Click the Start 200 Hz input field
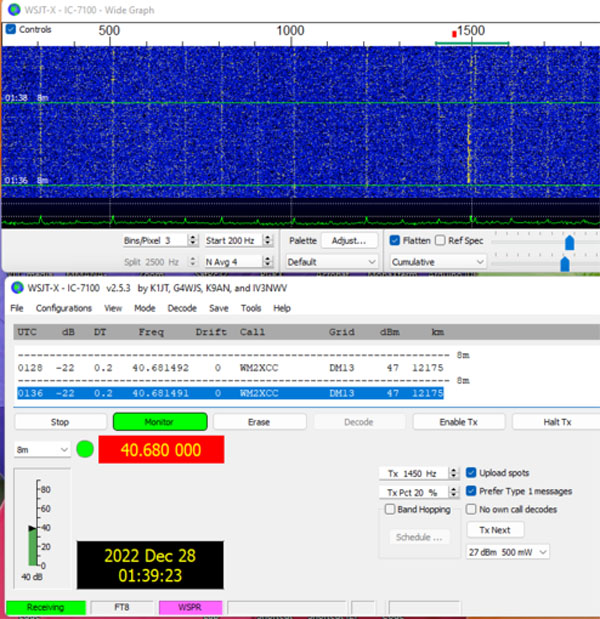The height and width of the screenshot is (619, 600). pos(234,240)
